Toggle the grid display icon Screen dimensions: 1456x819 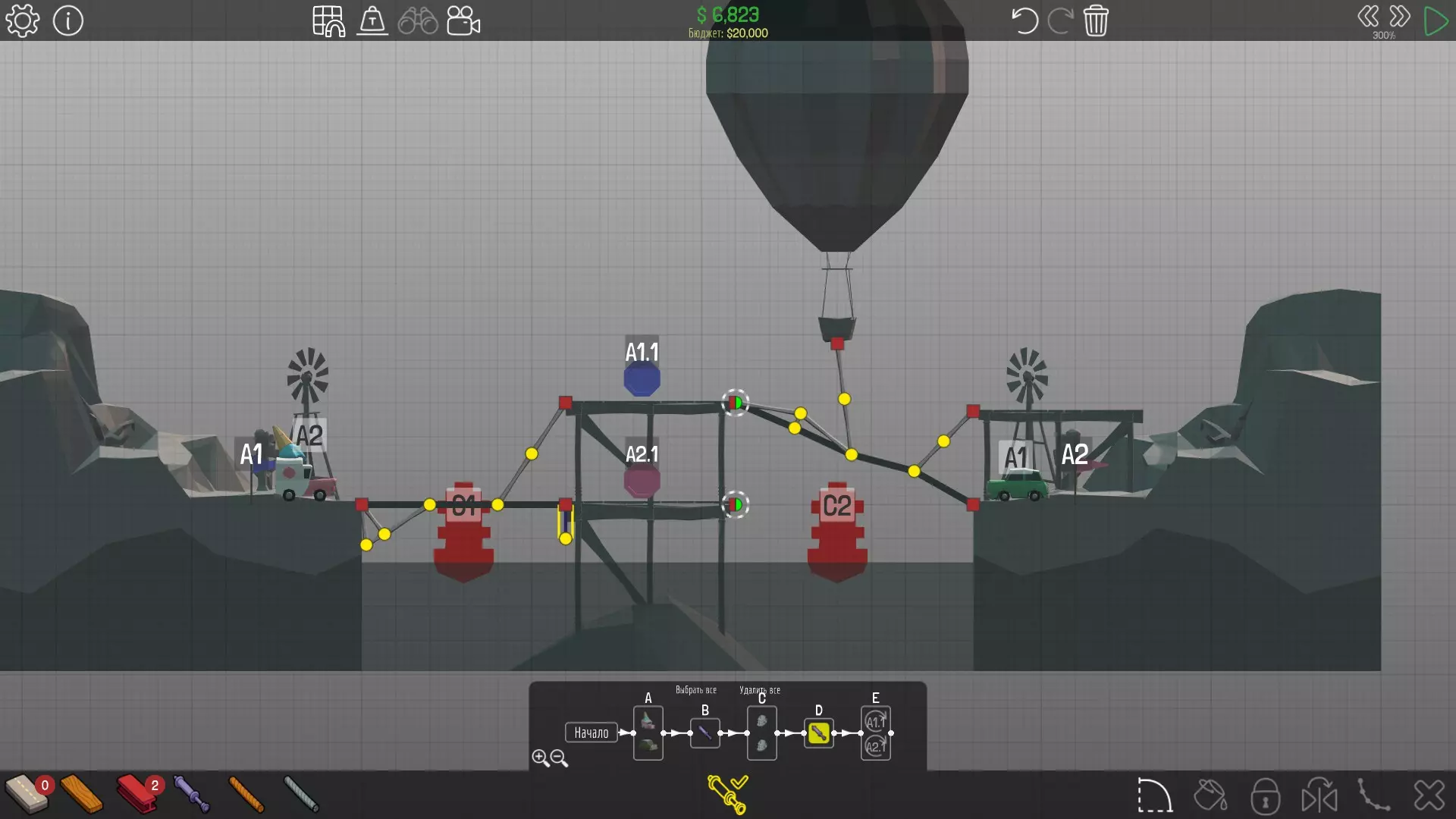click(328, 21)
